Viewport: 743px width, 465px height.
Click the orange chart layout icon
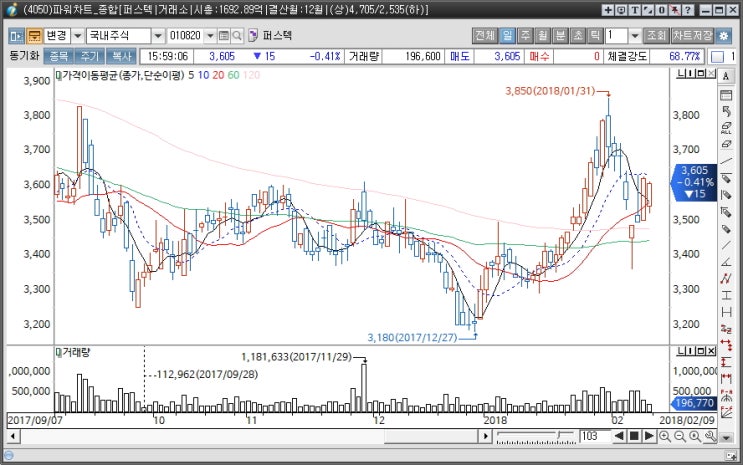click(x=34, y=36)
